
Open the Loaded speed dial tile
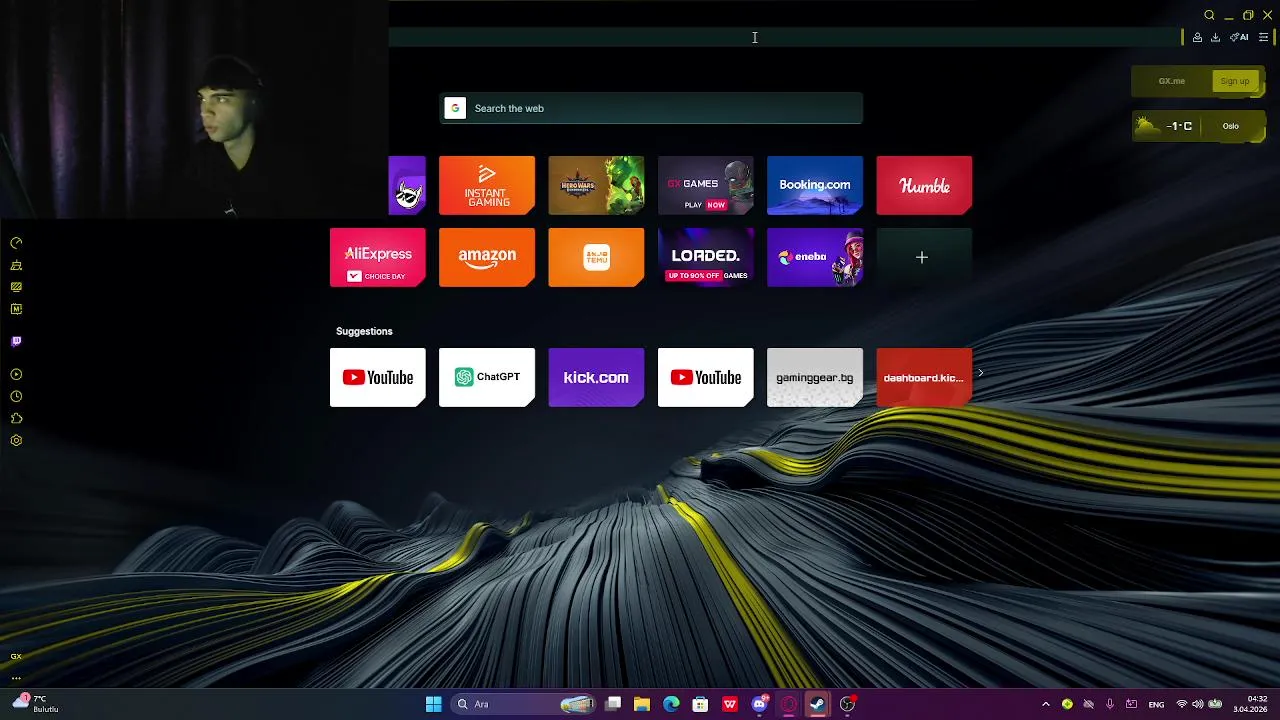(x=705, y=257)
